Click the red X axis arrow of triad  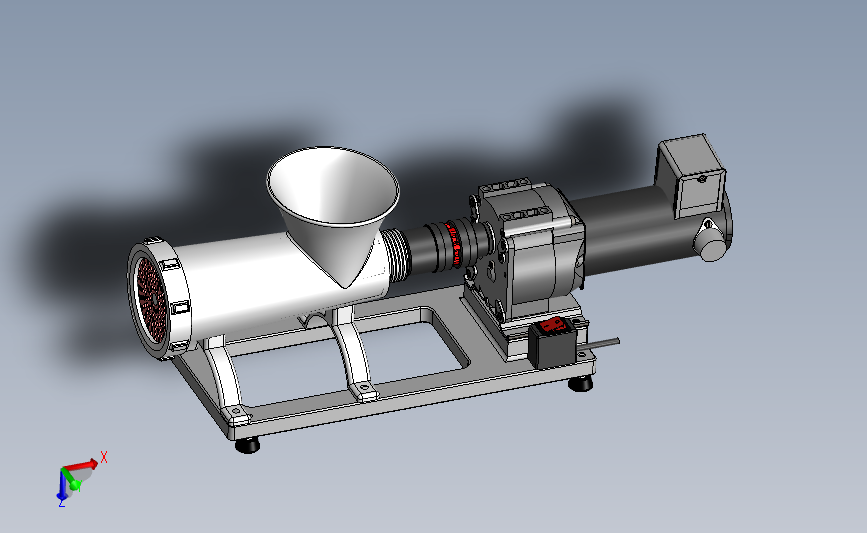(83, 465)
